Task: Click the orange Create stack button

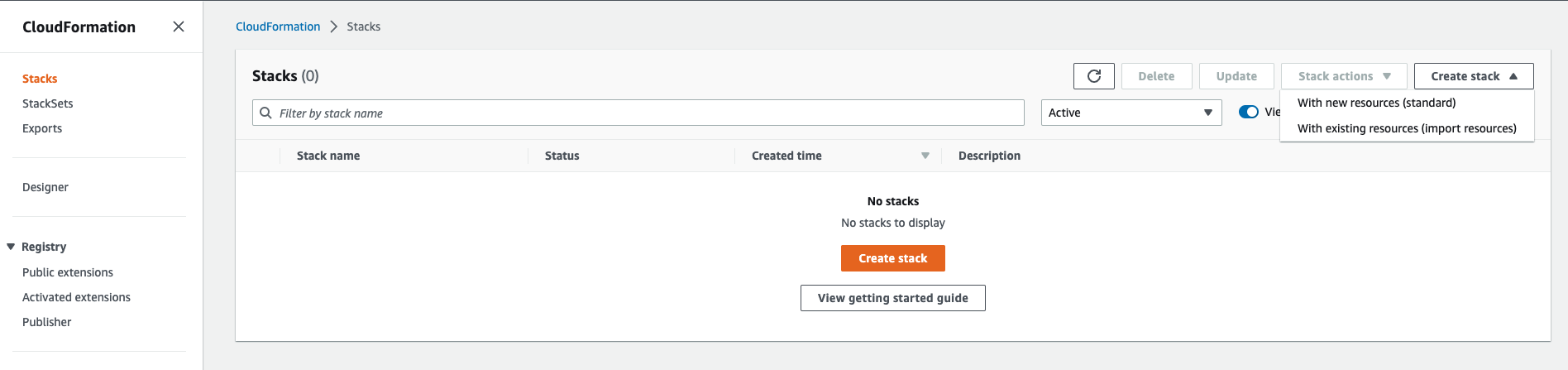Action: [892, 258]
